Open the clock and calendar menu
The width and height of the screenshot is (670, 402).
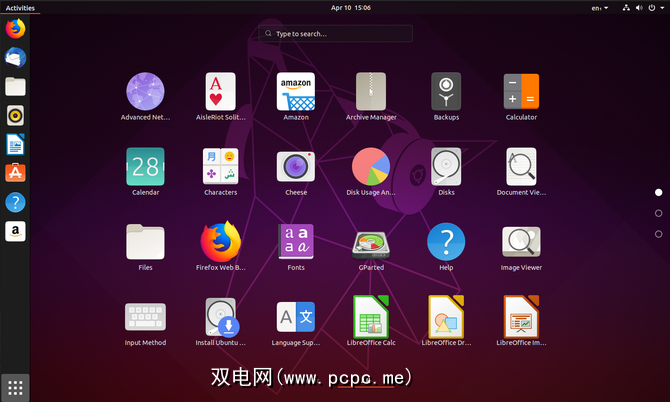coord(350,8)
